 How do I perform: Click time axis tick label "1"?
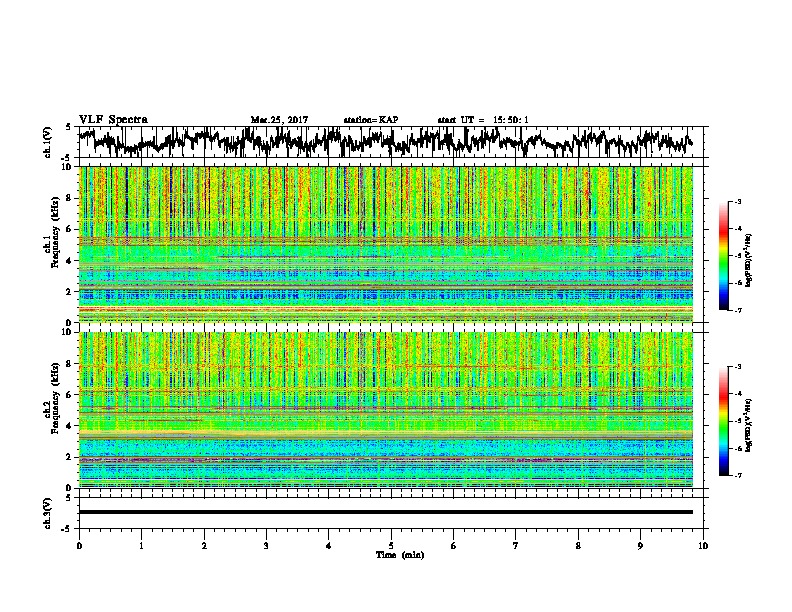(x=141, y=546)
